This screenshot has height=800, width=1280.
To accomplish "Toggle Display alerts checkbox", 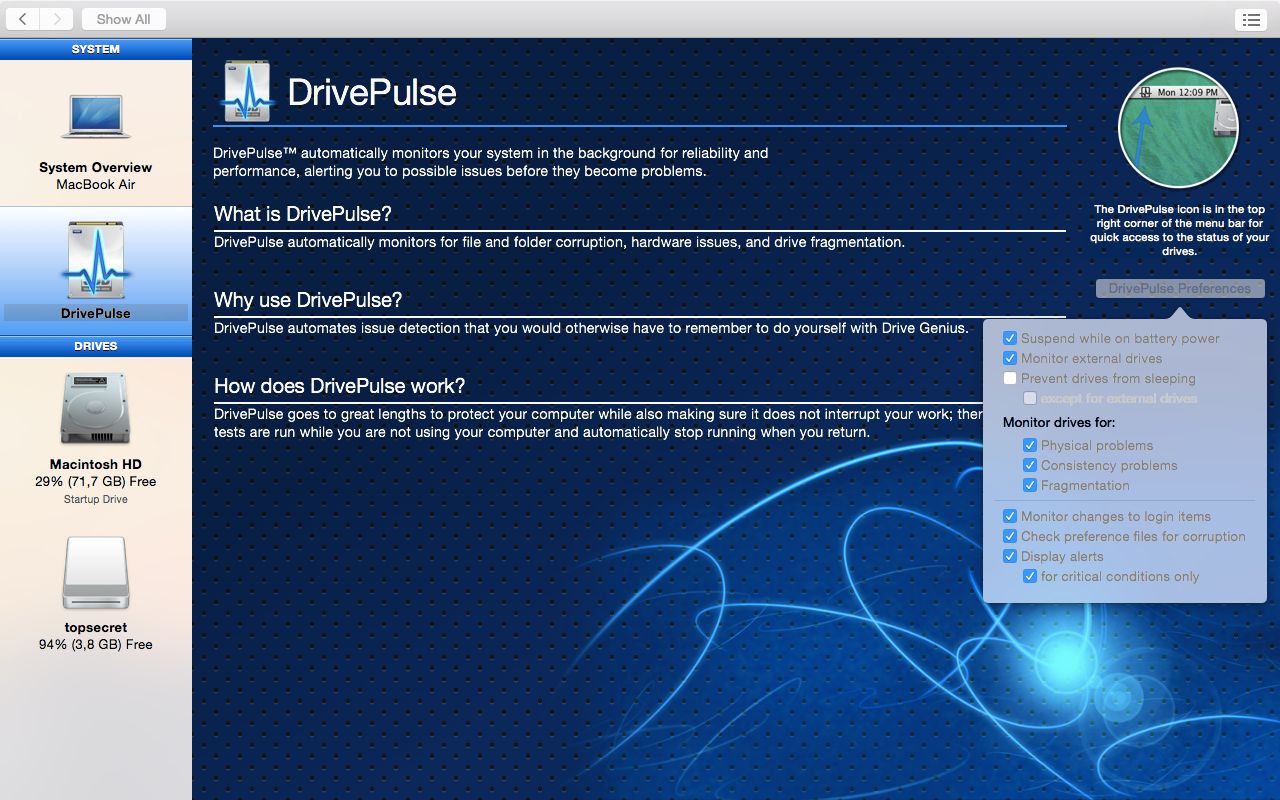I will pyautogui.click(x=1010, y=556).
